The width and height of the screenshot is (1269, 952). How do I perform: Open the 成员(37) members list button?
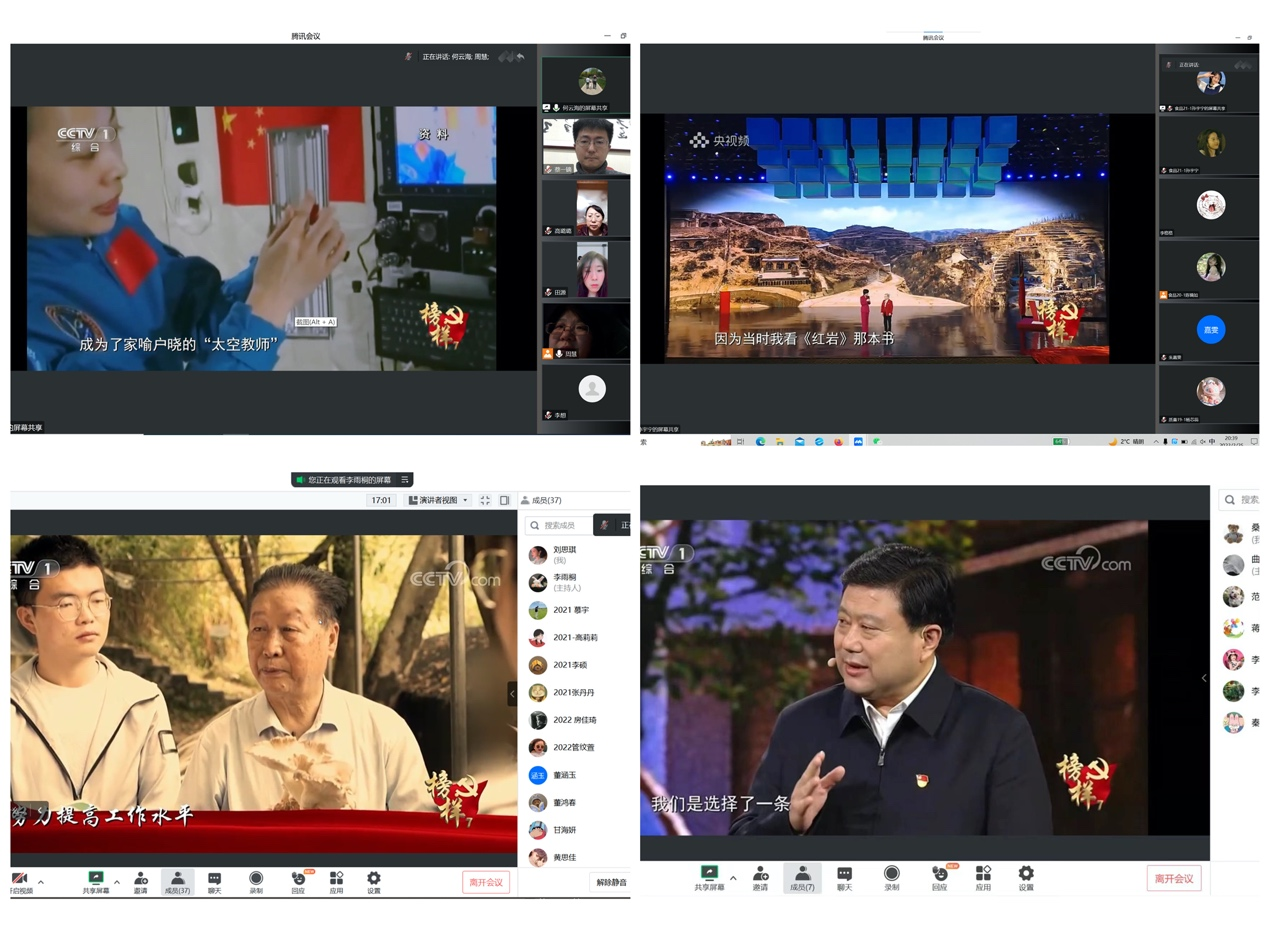click(x=177, y=881)
